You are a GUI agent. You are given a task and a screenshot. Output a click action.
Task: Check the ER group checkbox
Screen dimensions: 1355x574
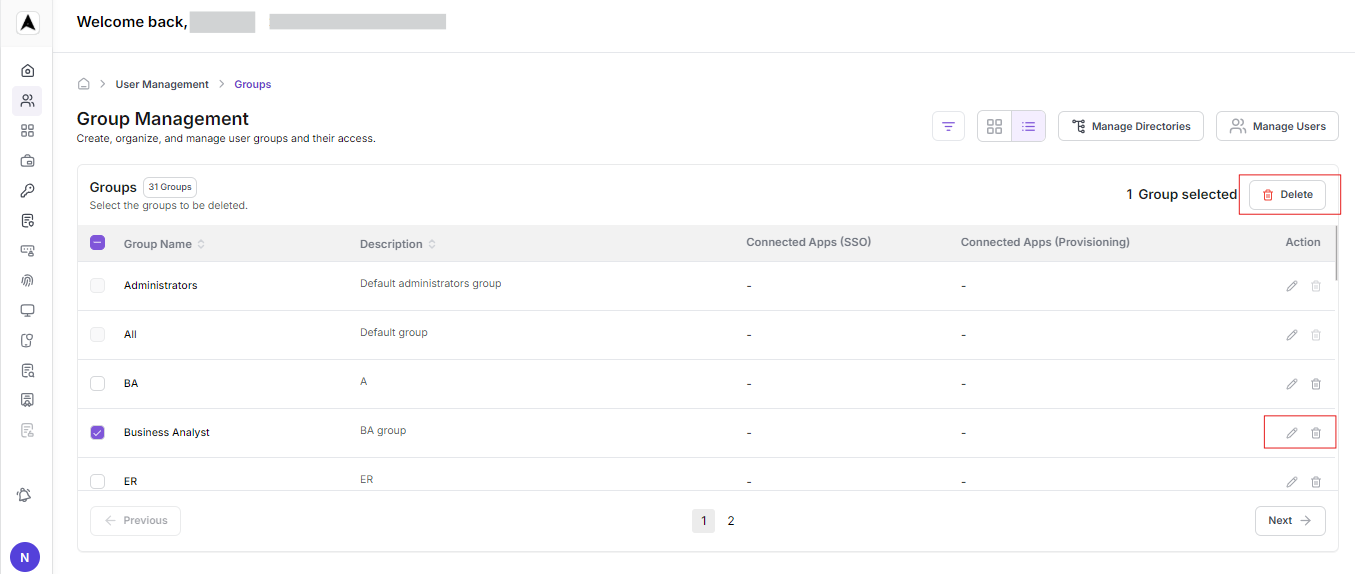point(97,481)
